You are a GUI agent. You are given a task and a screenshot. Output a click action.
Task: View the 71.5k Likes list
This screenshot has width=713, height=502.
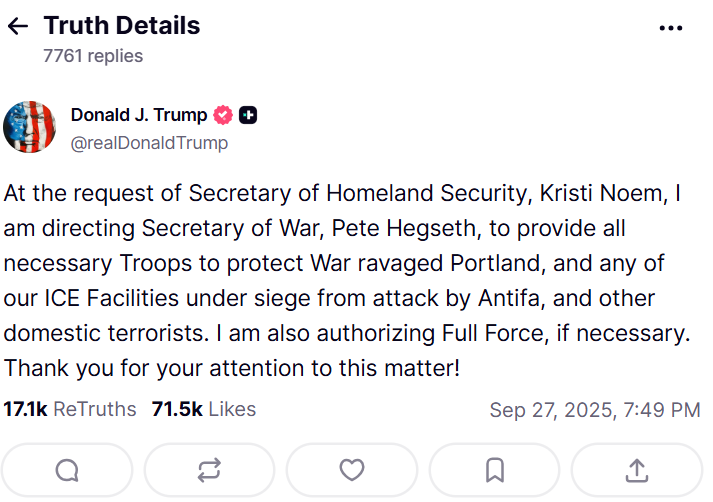coord(203,409)
